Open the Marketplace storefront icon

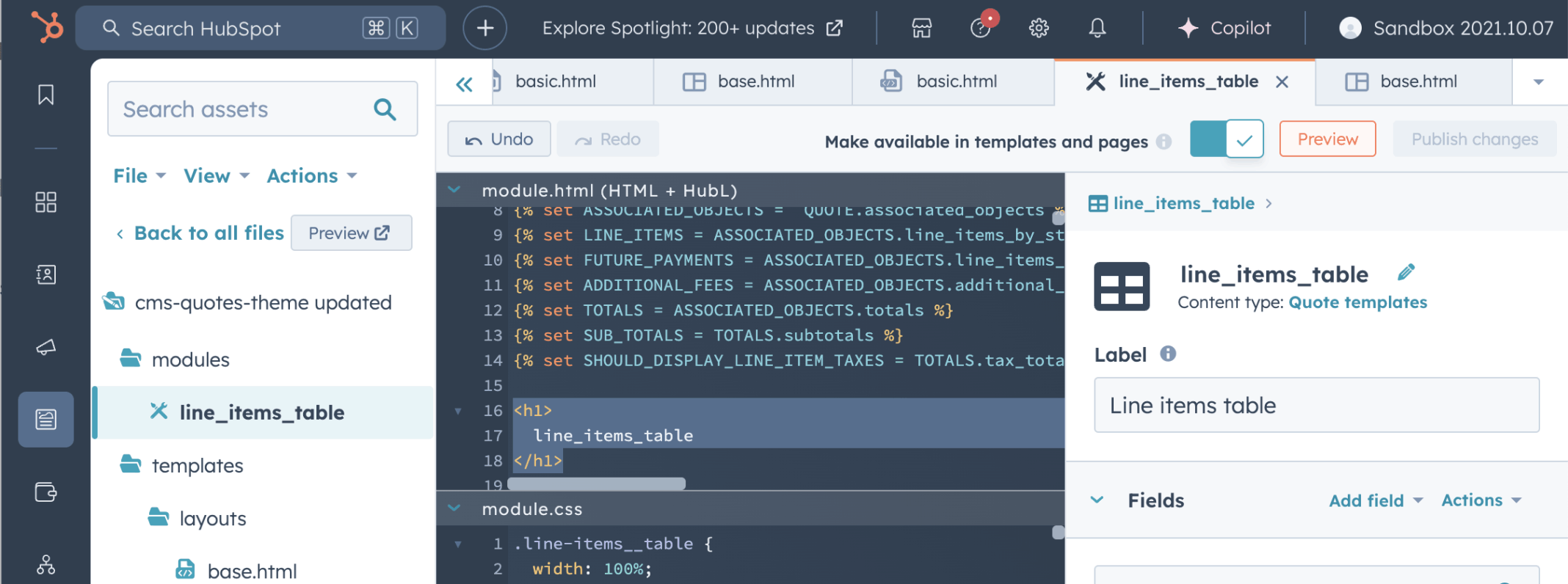[921, 28]
